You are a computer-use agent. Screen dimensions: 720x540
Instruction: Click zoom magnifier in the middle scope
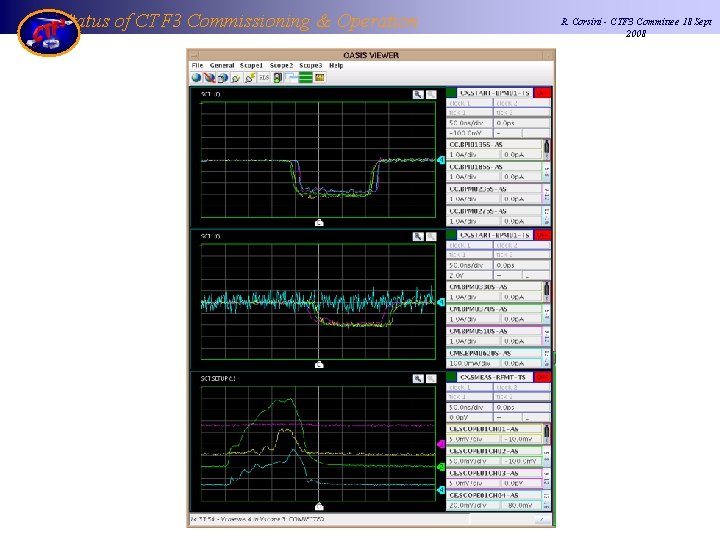pyautogui.click(x=418, y=236)
